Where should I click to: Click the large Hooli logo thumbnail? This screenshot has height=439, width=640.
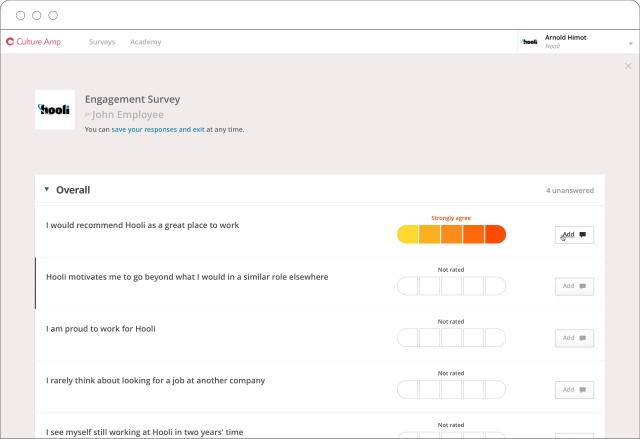coord(55,110)
